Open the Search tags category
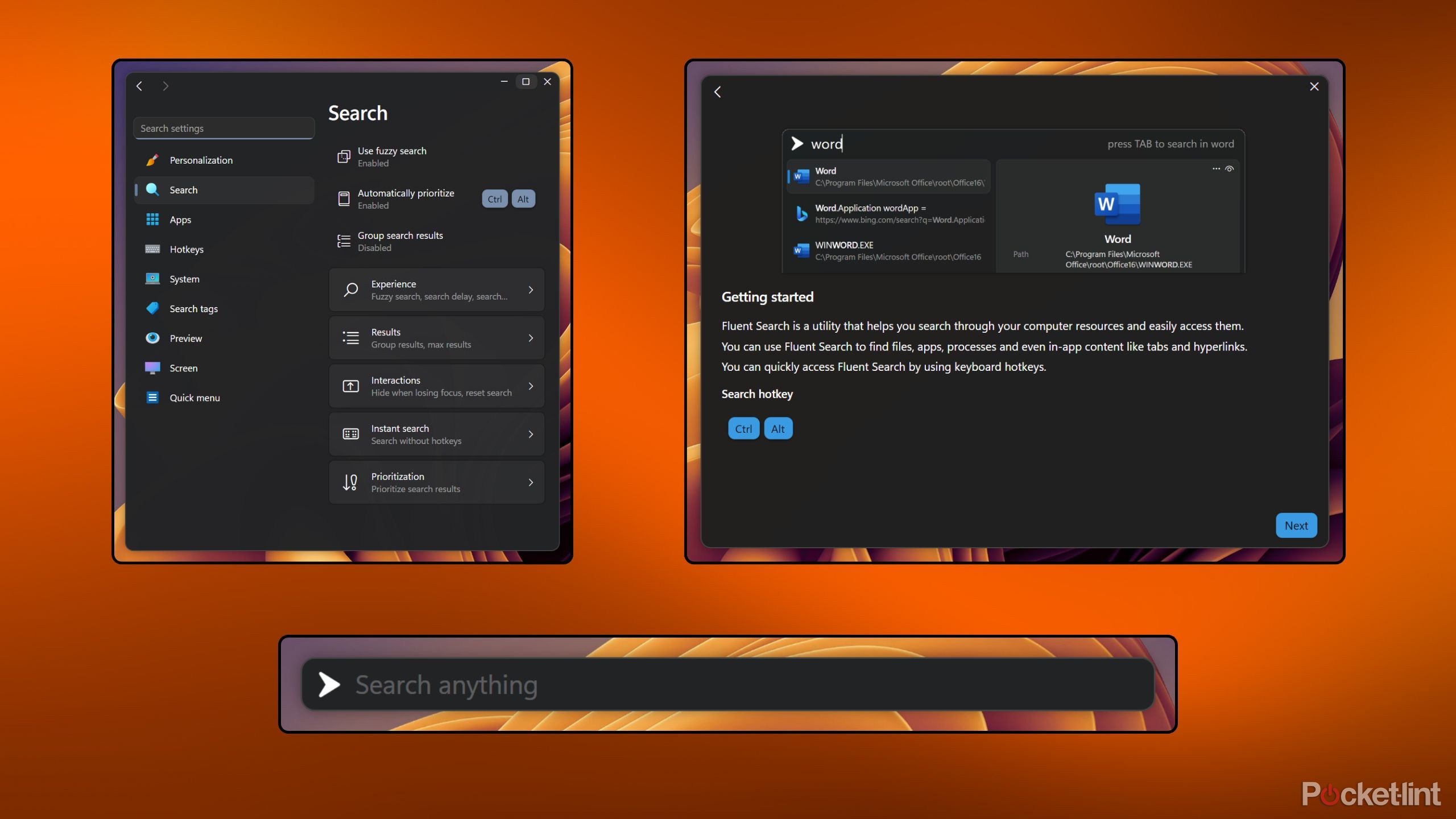 point(224,308)
